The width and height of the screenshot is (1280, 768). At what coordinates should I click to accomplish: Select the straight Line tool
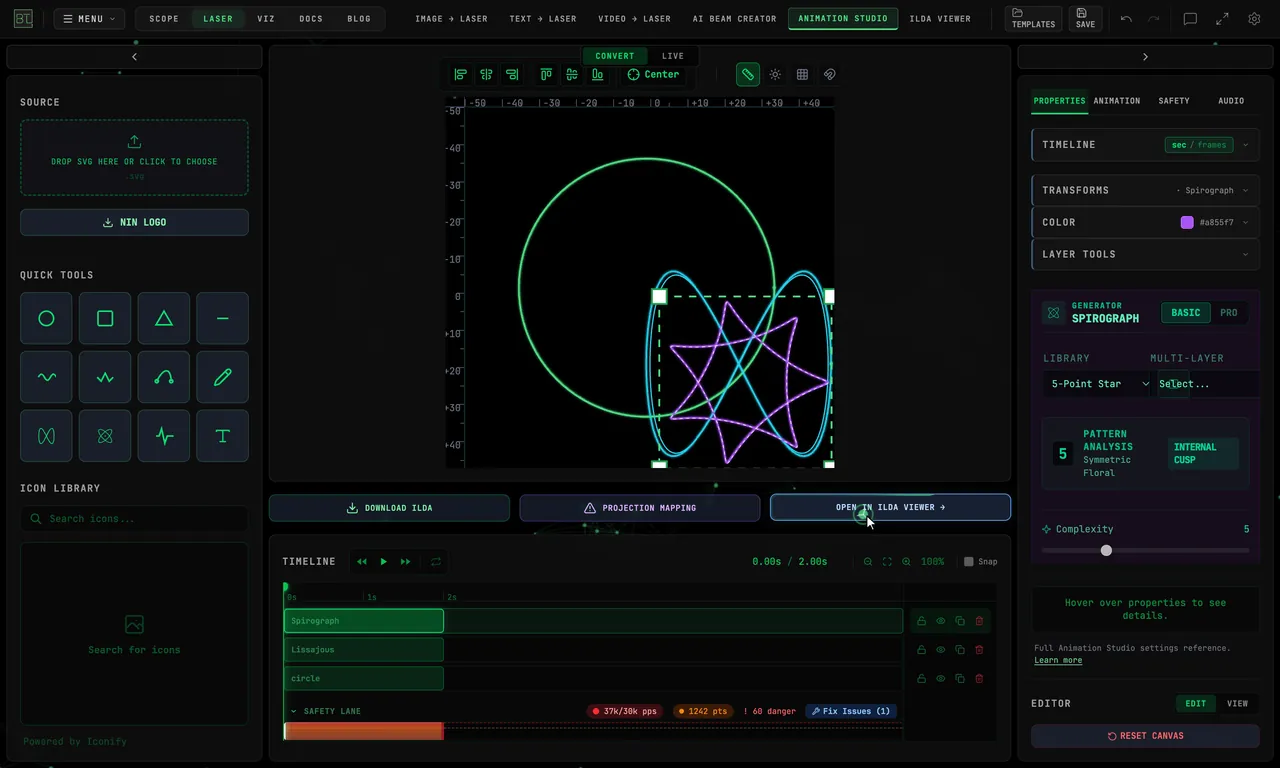tap(223, 319)
